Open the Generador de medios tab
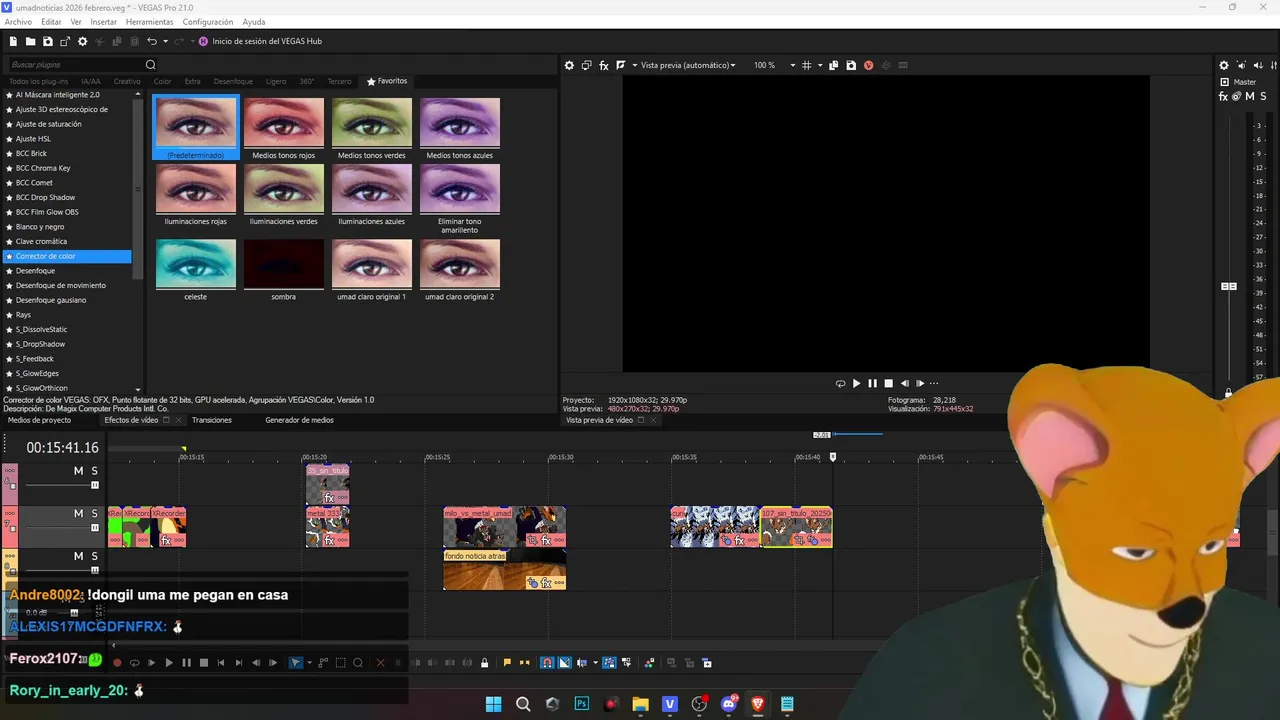Image resolution: width=1280 pixels, height=720 pixels. (x=299, y=420)
